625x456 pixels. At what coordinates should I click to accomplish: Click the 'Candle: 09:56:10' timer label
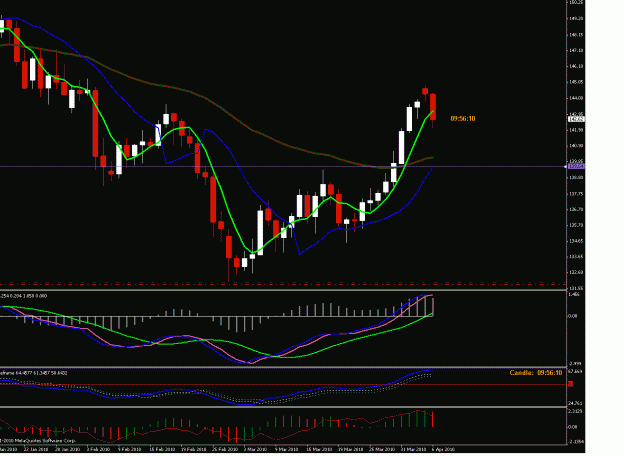coord(536,373)
